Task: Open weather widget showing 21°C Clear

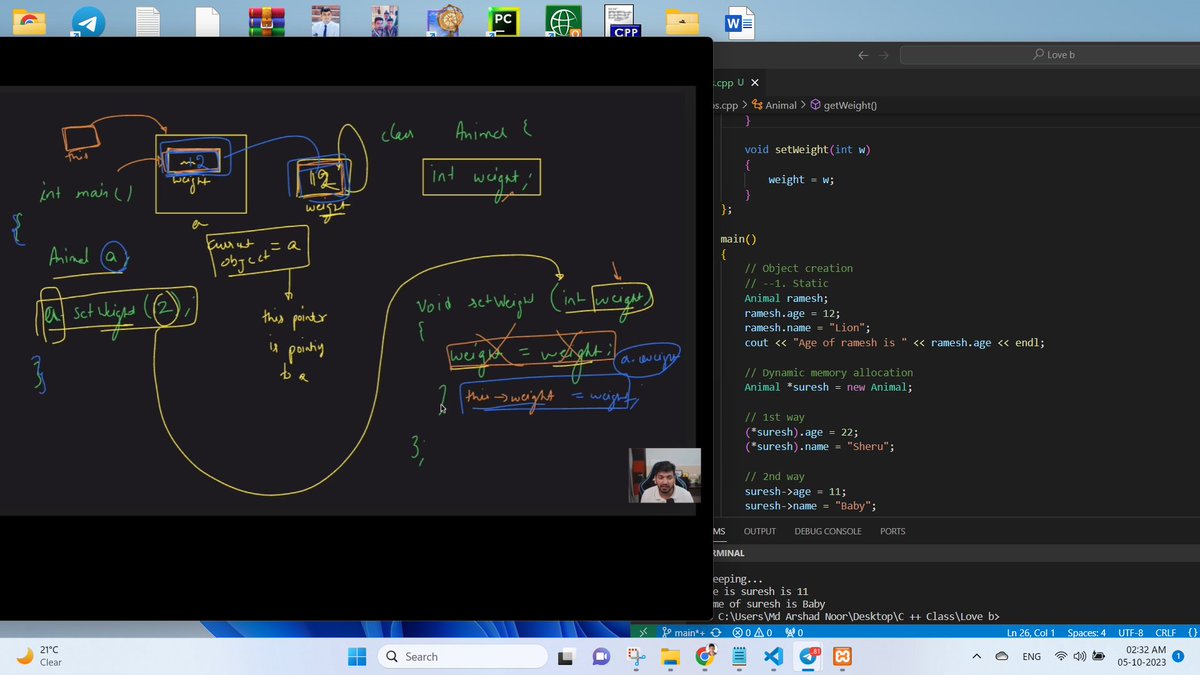Action: tap(40, 657)
